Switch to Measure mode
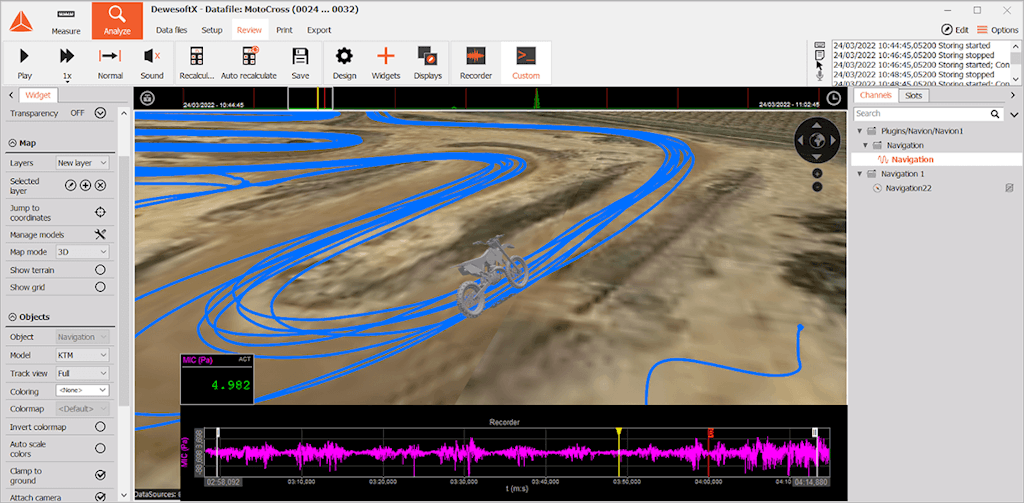This screenshot has height=503, width=1024. (x=66, y=21)
